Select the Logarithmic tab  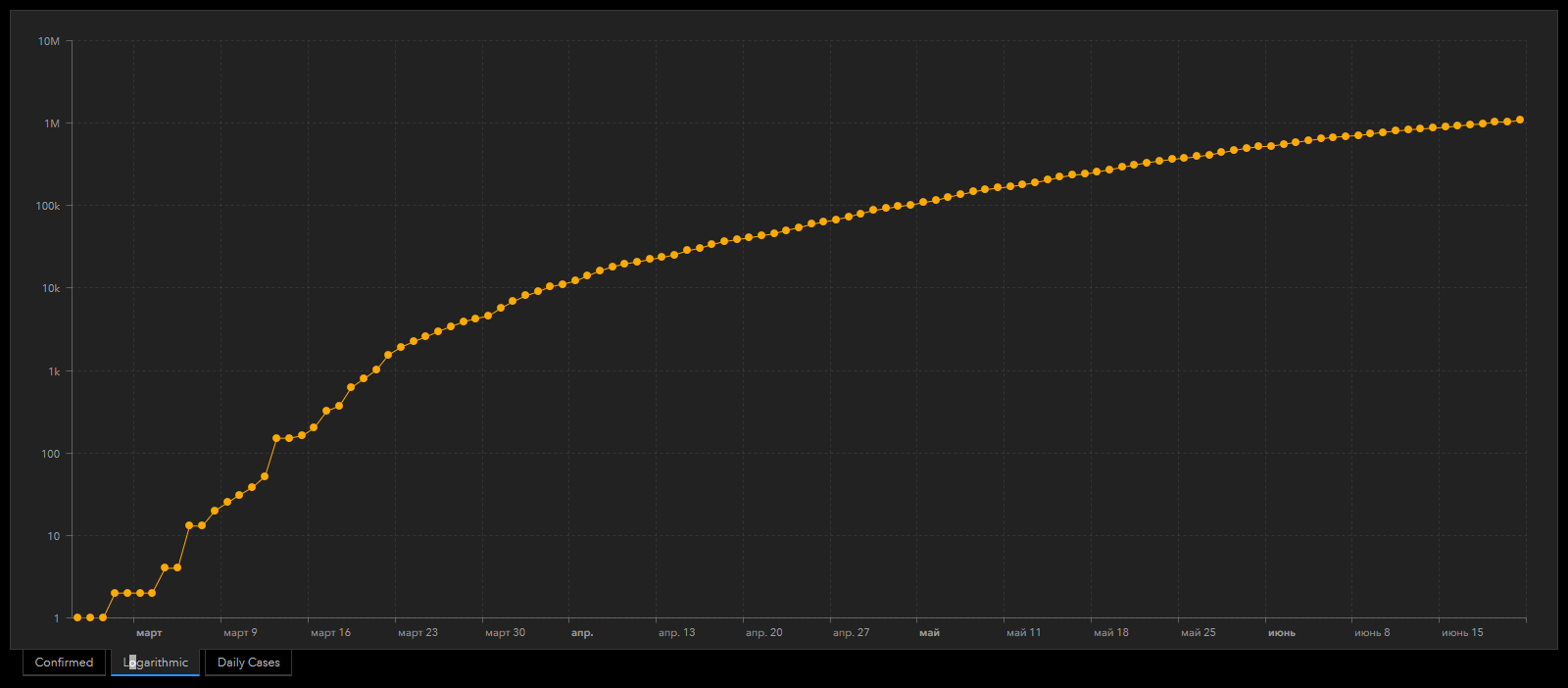155,663
